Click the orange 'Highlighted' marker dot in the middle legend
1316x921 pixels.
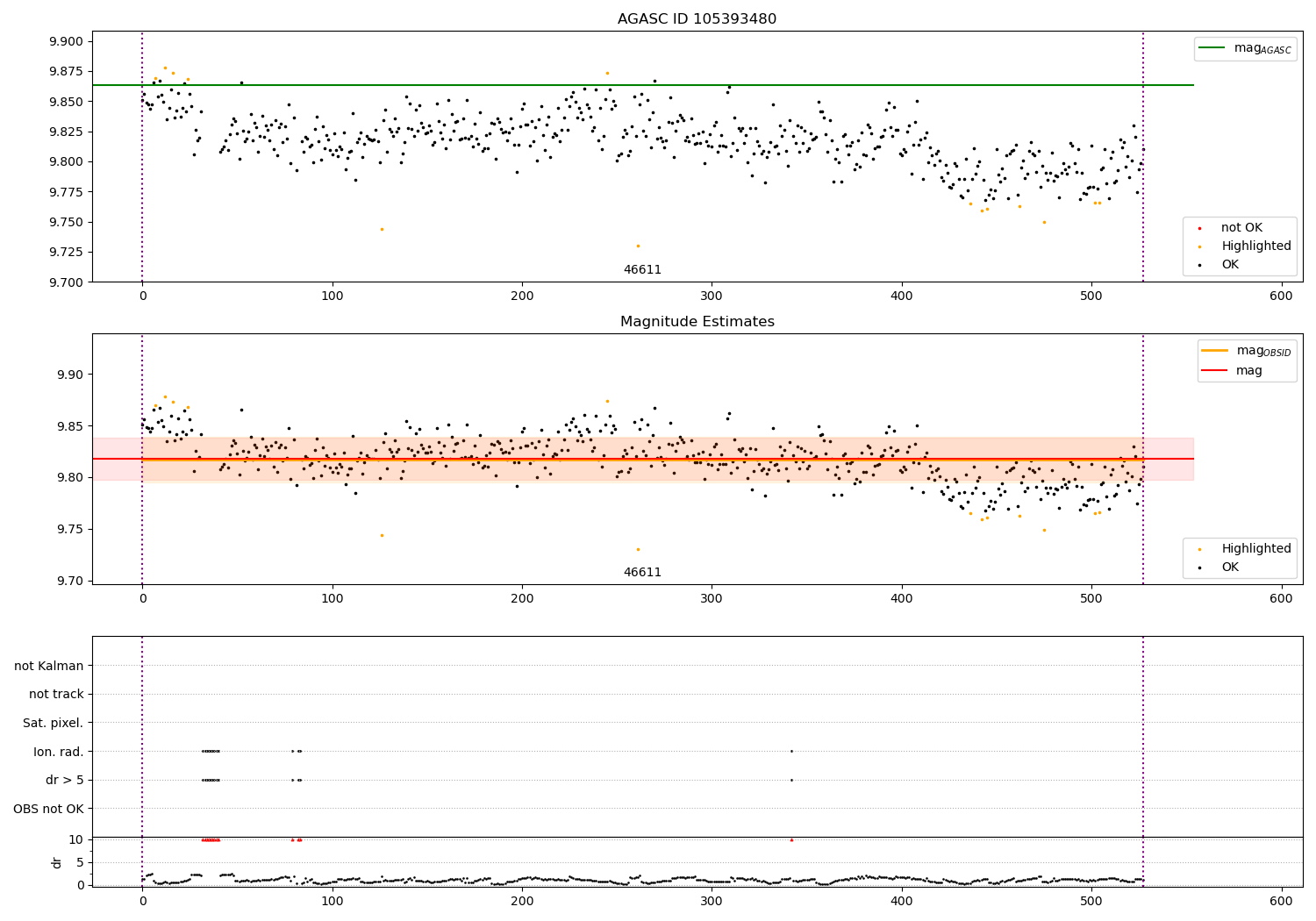[1199, 549]
